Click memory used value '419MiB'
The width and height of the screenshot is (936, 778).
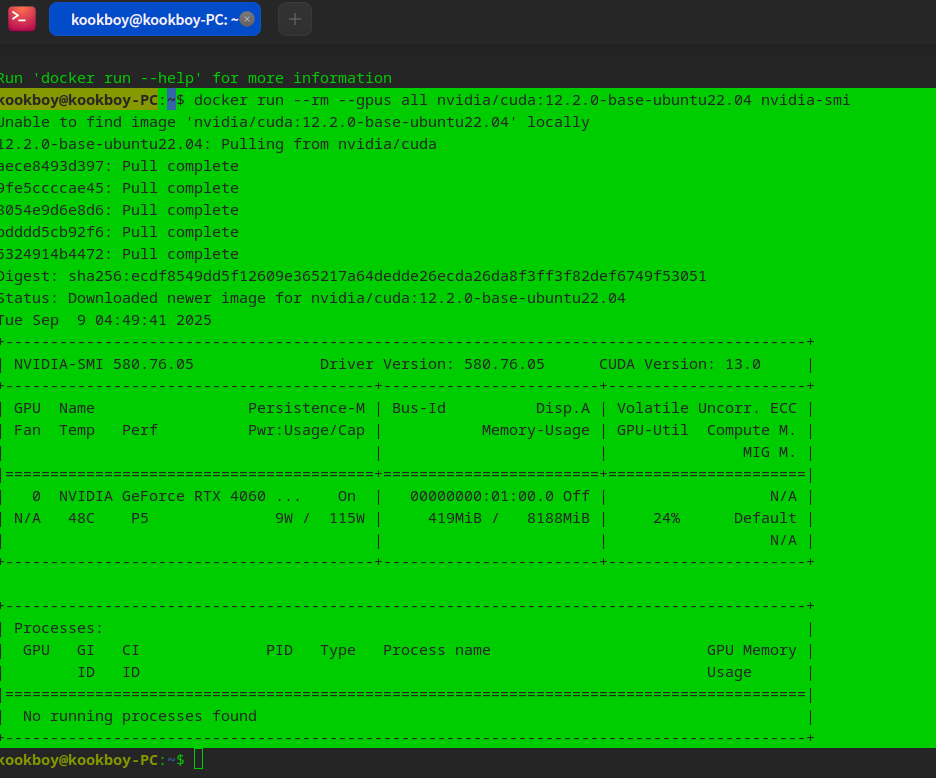[455, 518]
